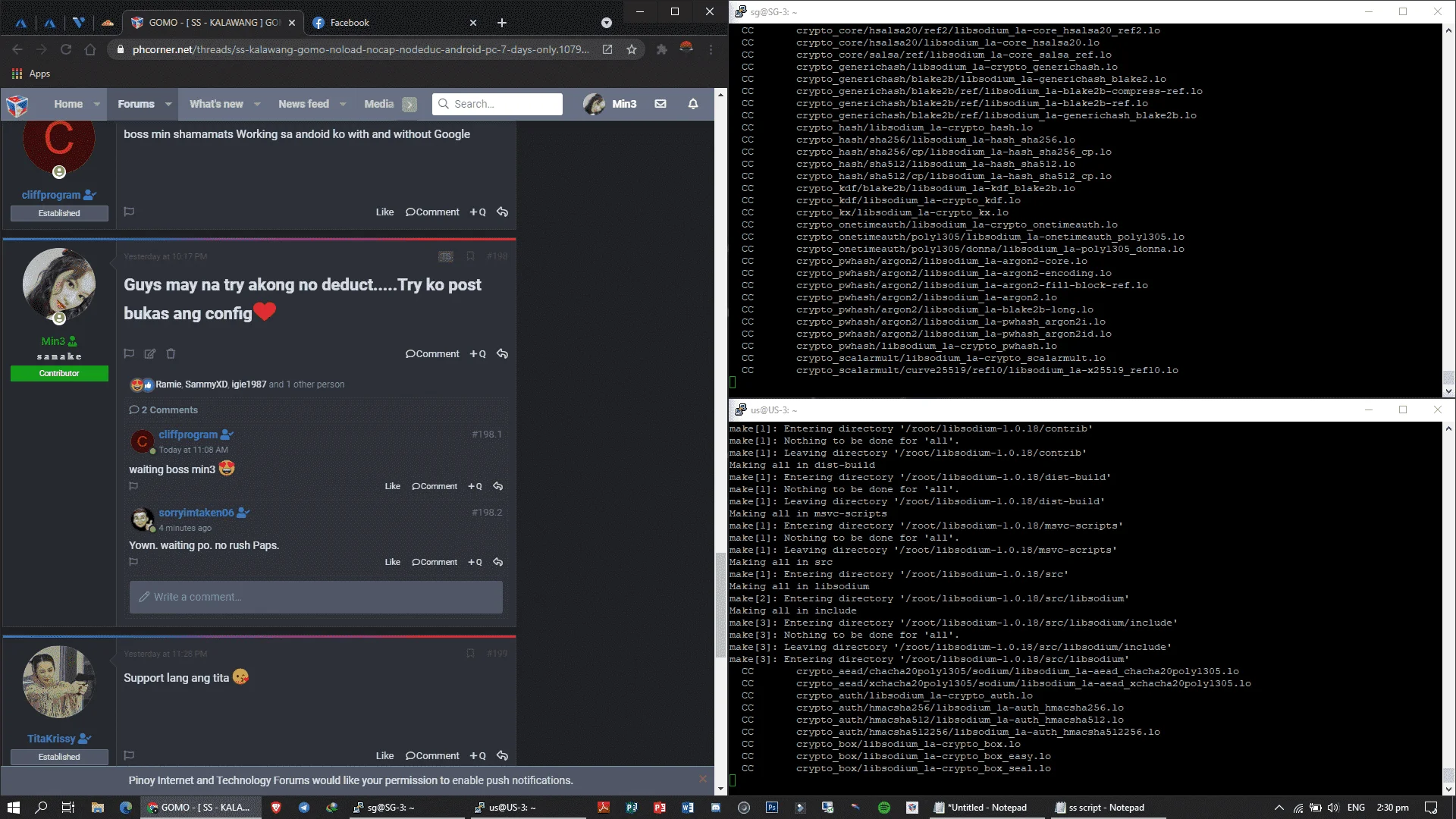
Task: Open the inbox envelope icon in forum header
Action: coord(661,104)
